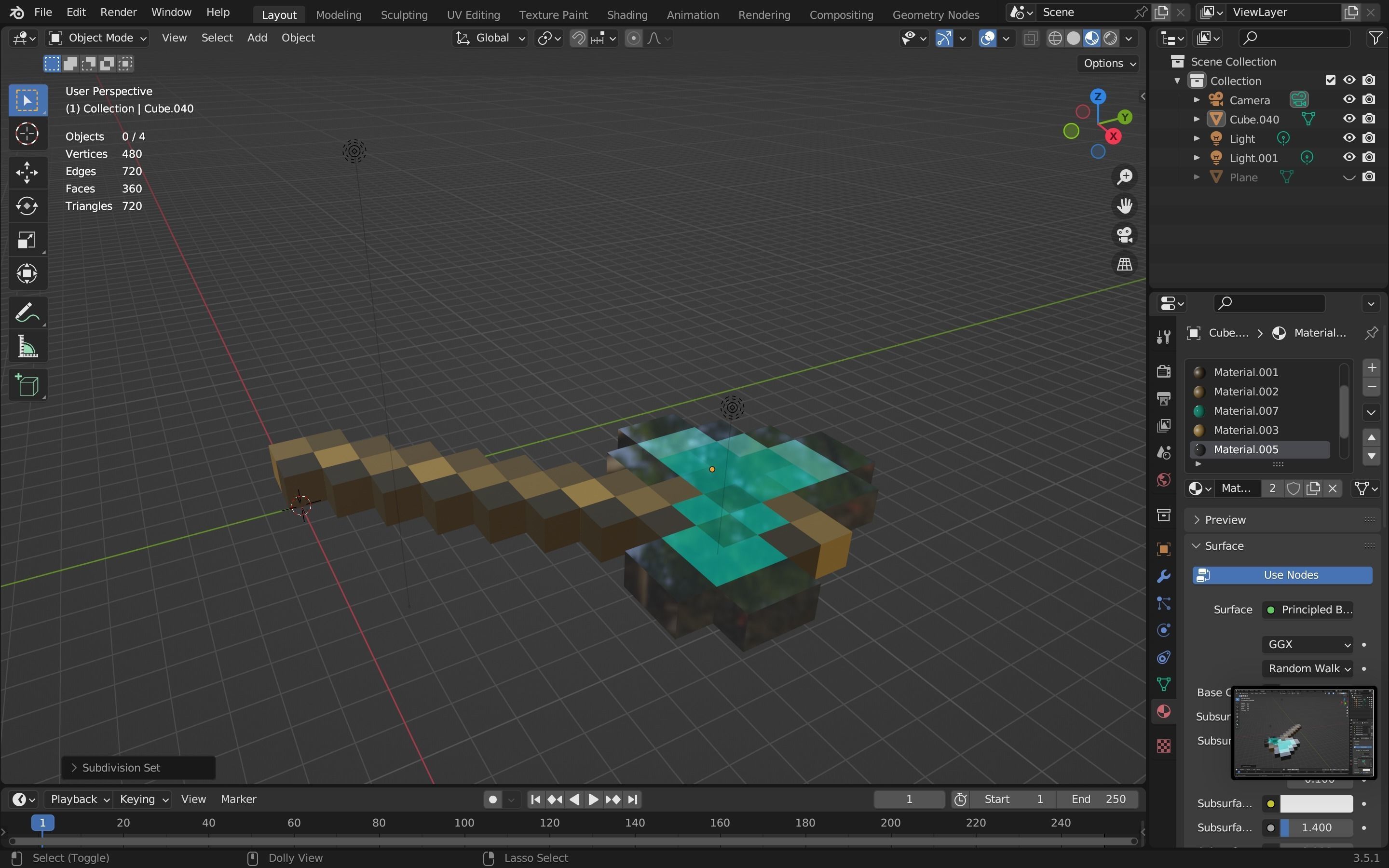This screenshot has height=868, width=1389.
Task: Open the Physics properties tab
Action: coord(1163,630)
